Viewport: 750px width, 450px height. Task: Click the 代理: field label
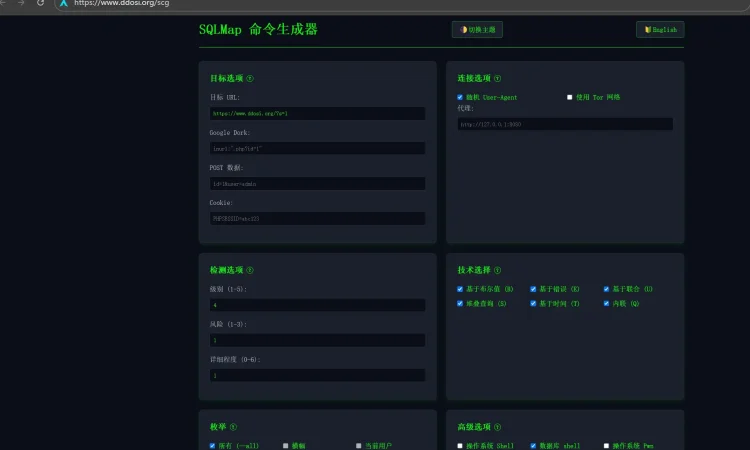(465, 108)
